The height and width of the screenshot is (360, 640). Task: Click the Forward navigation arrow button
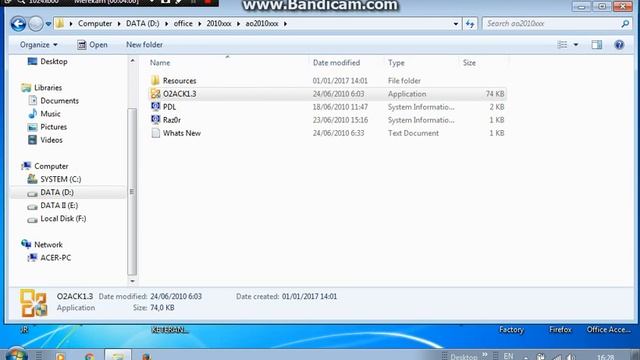36,24
